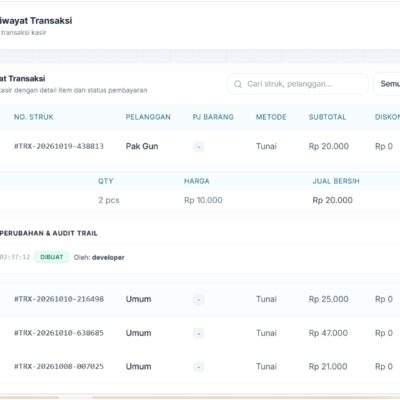
Task: Click the PJ BARANG column header
Action: [213, 117]
